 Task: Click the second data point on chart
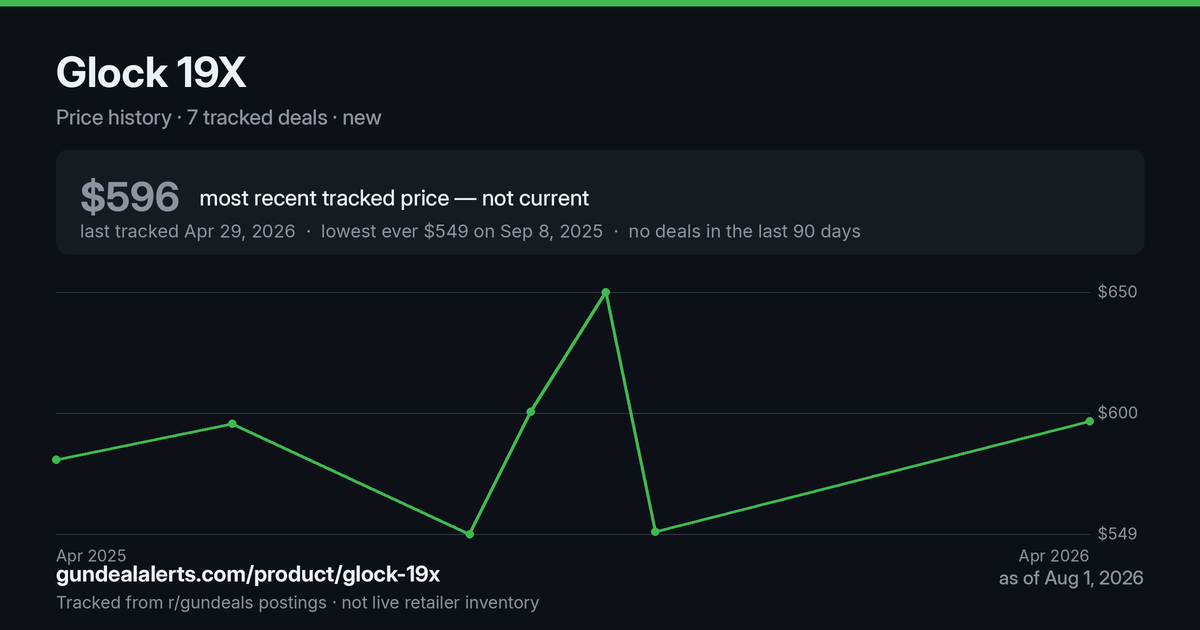point(232,424)
